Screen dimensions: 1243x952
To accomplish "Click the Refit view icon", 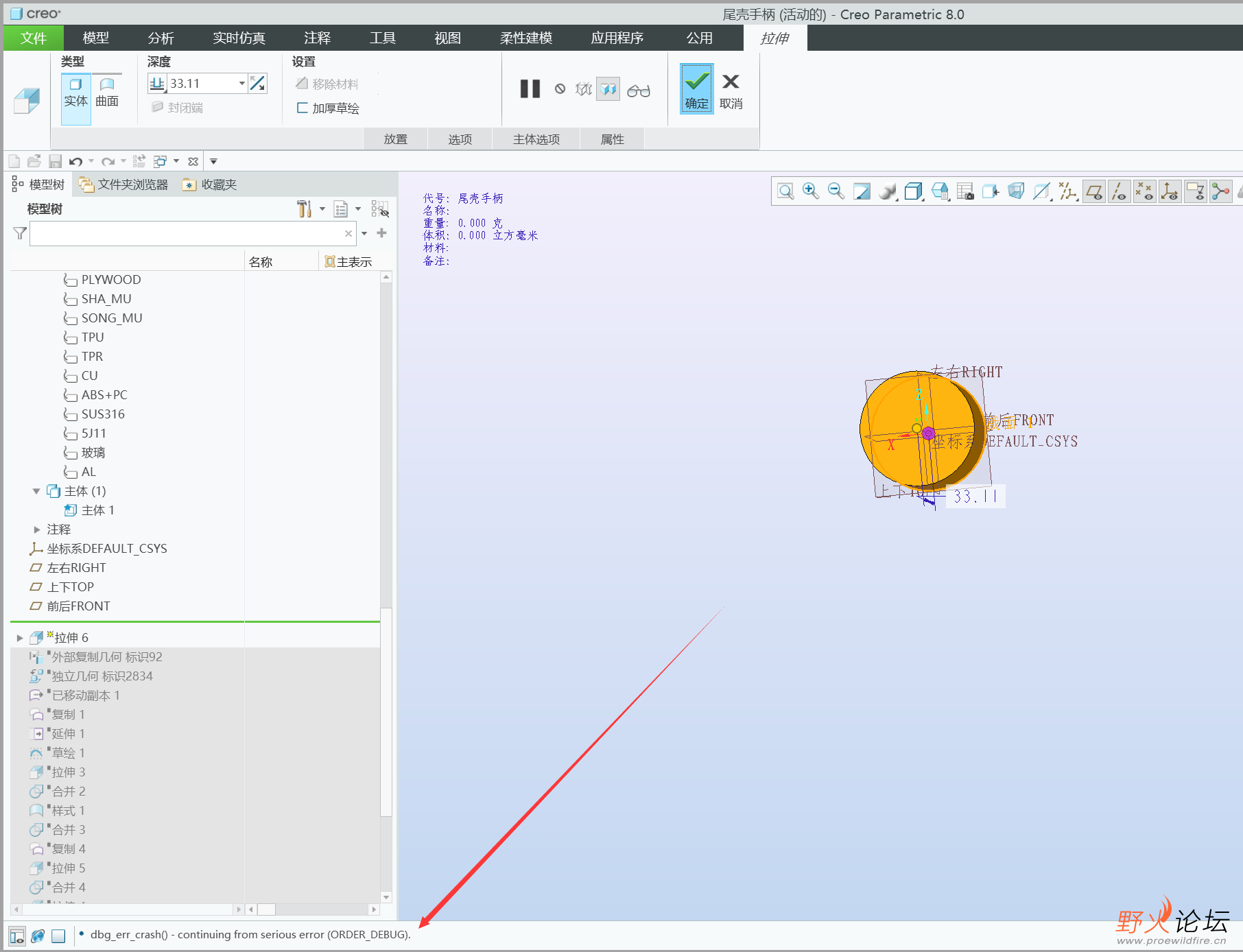I will tap(785, 191).
